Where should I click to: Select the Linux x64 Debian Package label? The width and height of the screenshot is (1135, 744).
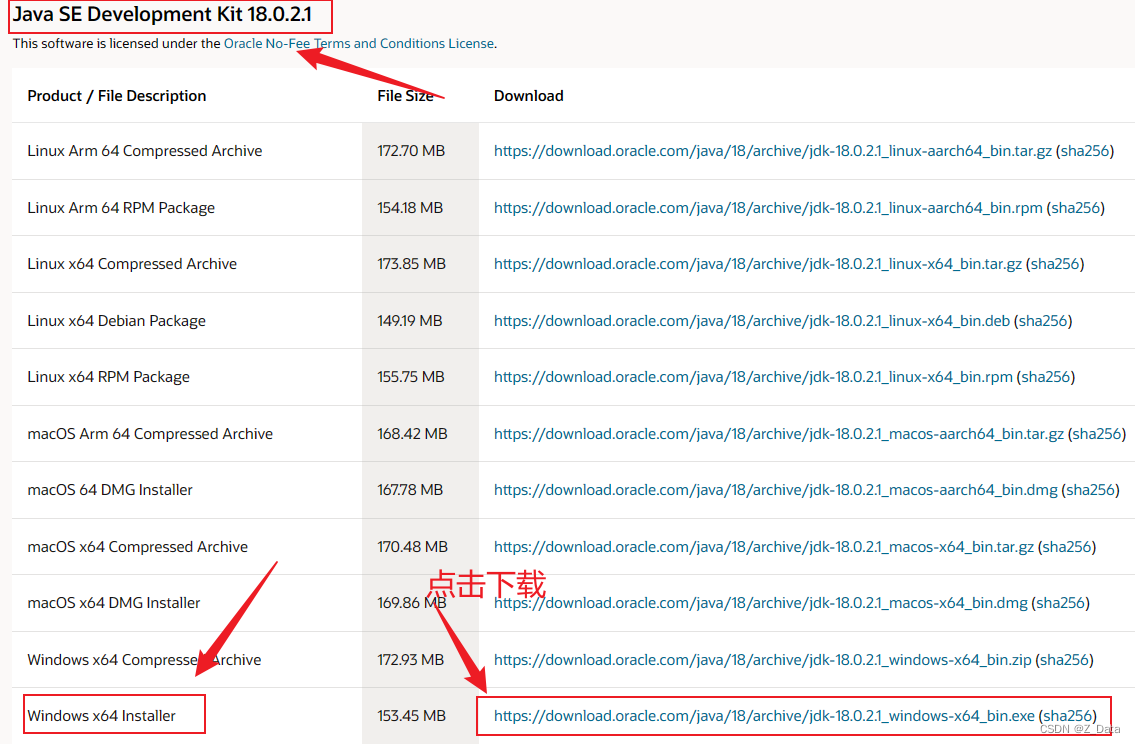pos(117,321)
